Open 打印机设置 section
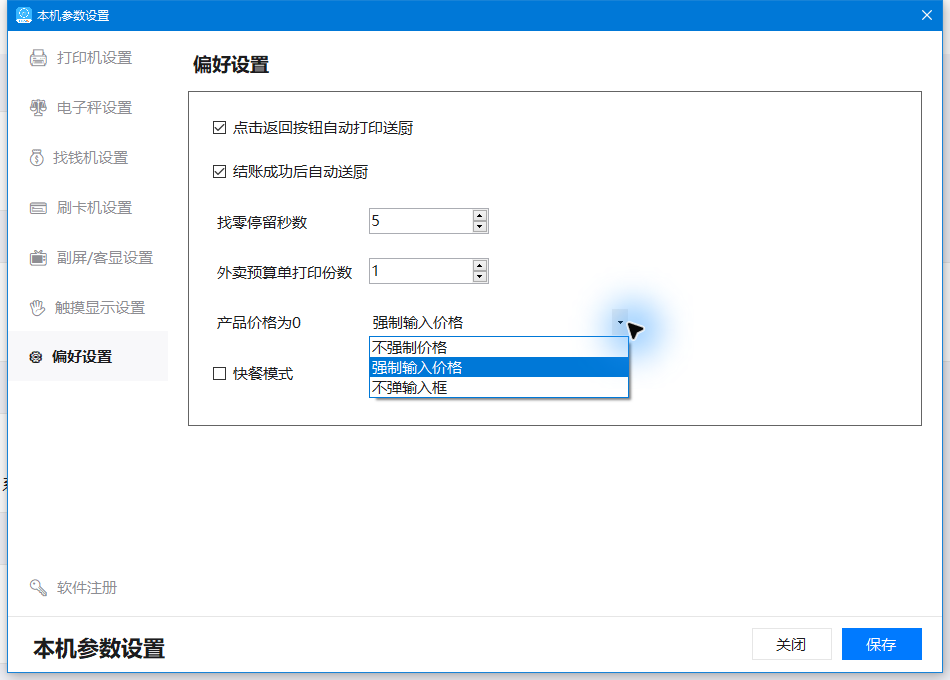The width and height of the screenshot is (950, 680). (88, 58)
